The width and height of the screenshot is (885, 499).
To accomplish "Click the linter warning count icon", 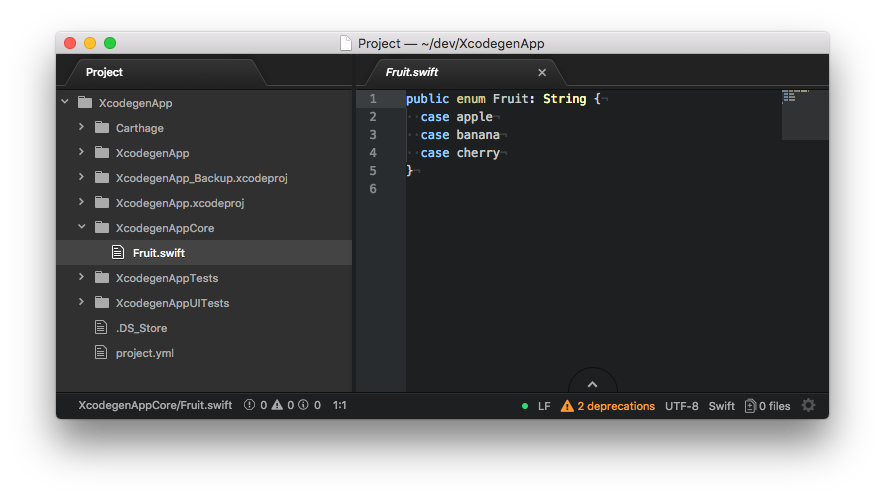I will click(x=277, y=405).
